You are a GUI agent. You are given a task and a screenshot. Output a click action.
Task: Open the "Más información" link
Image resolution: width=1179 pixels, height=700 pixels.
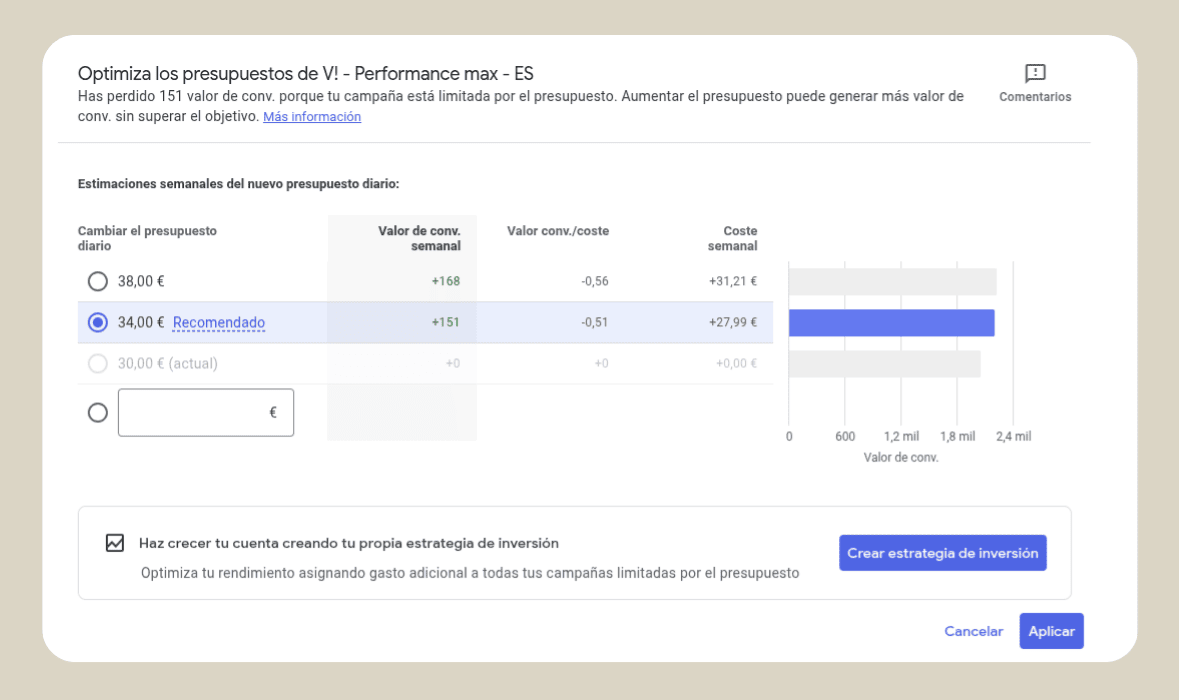pos(312,116)
